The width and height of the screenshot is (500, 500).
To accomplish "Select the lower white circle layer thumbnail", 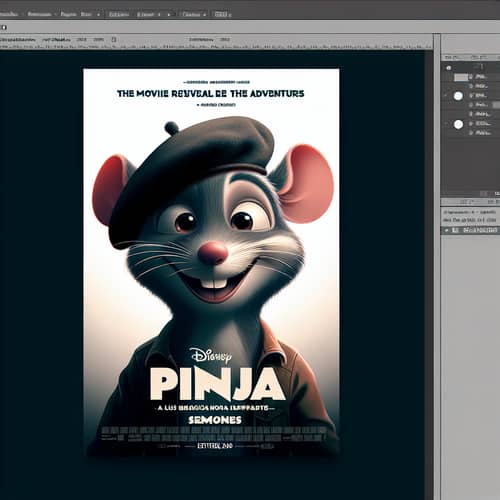I will (x=458, y=124).
